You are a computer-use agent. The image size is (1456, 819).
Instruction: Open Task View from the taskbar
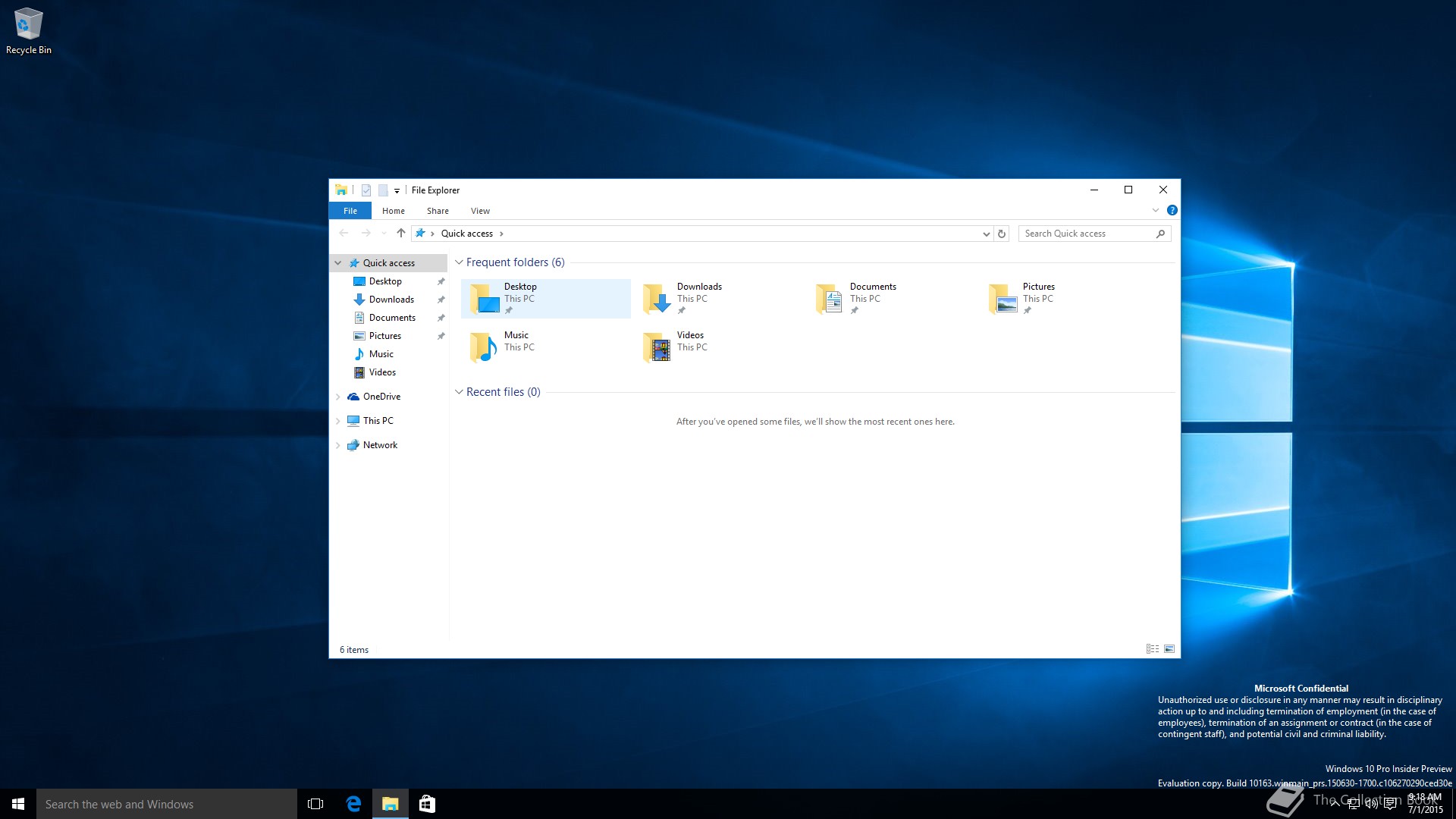[x=315, y=804]
